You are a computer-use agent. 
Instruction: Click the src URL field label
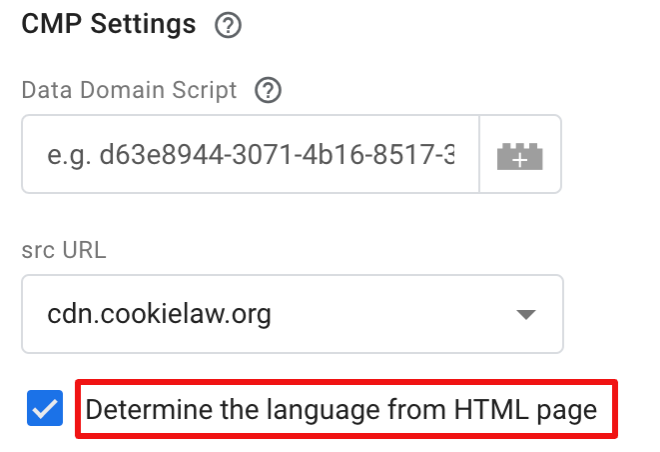[64, 249]
